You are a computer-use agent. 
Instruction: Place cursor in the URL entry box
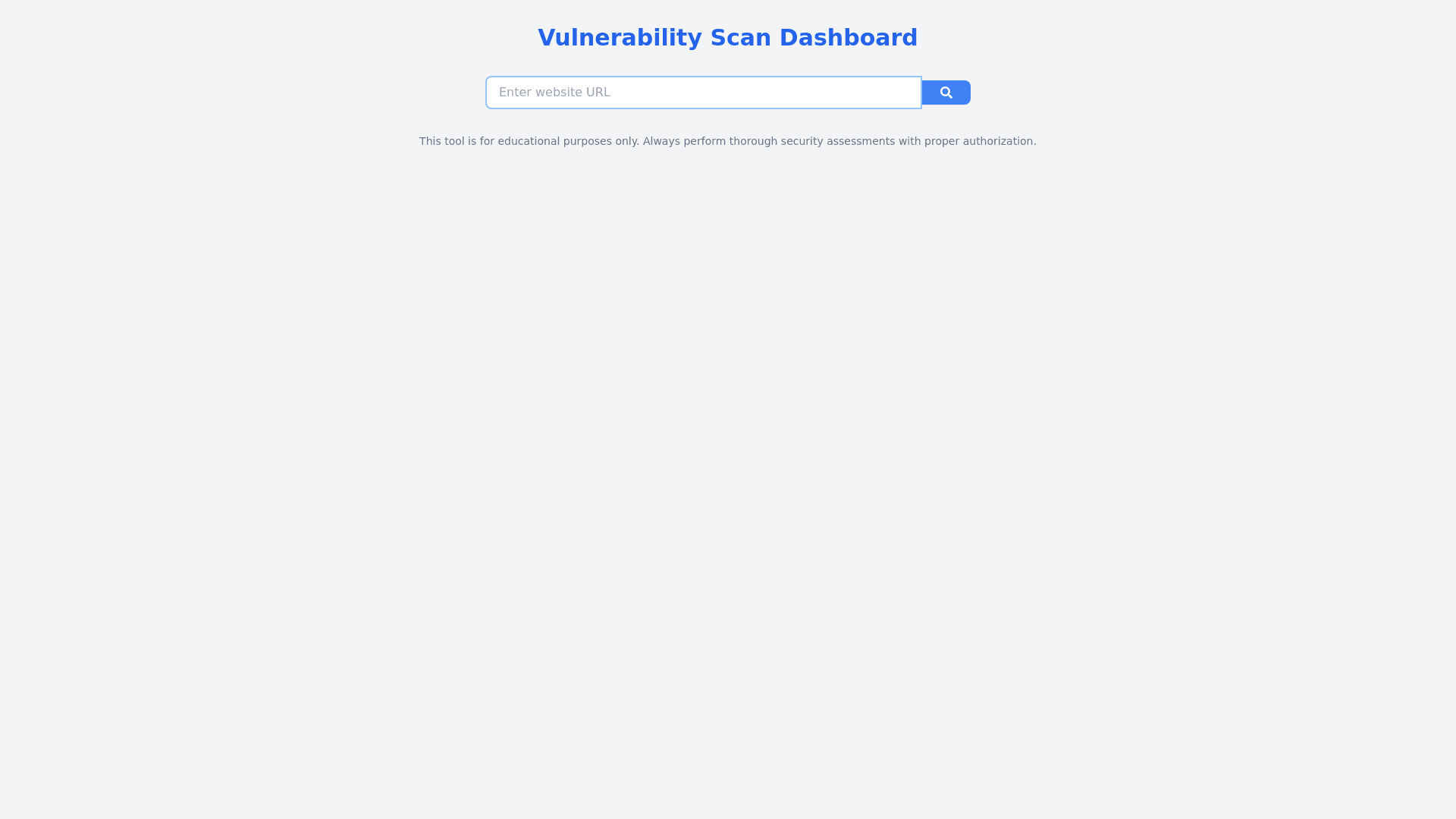point(704,93)
